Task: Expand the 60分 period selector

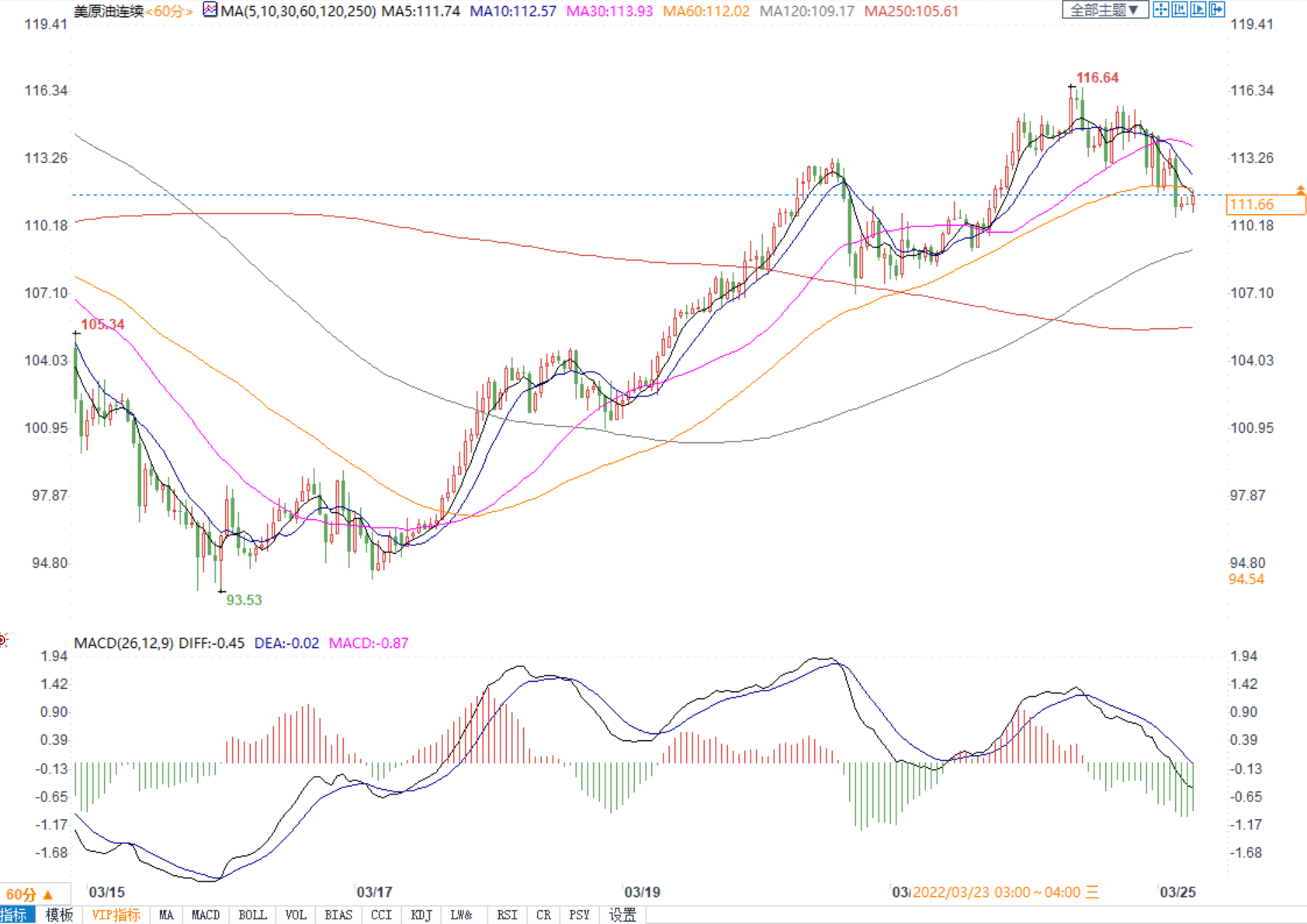Action: pos(29,894)
